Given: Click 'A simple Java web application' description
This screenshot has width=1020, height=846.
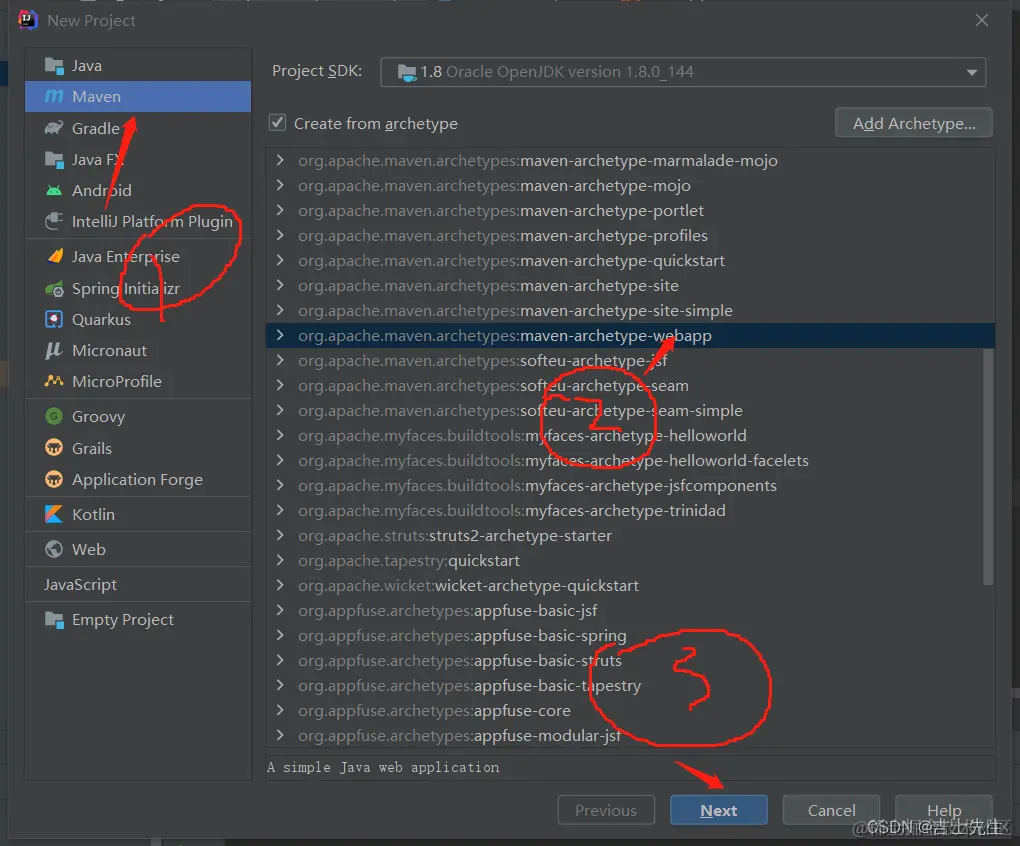Looking at the screenshot, I should tap(383, 767).
